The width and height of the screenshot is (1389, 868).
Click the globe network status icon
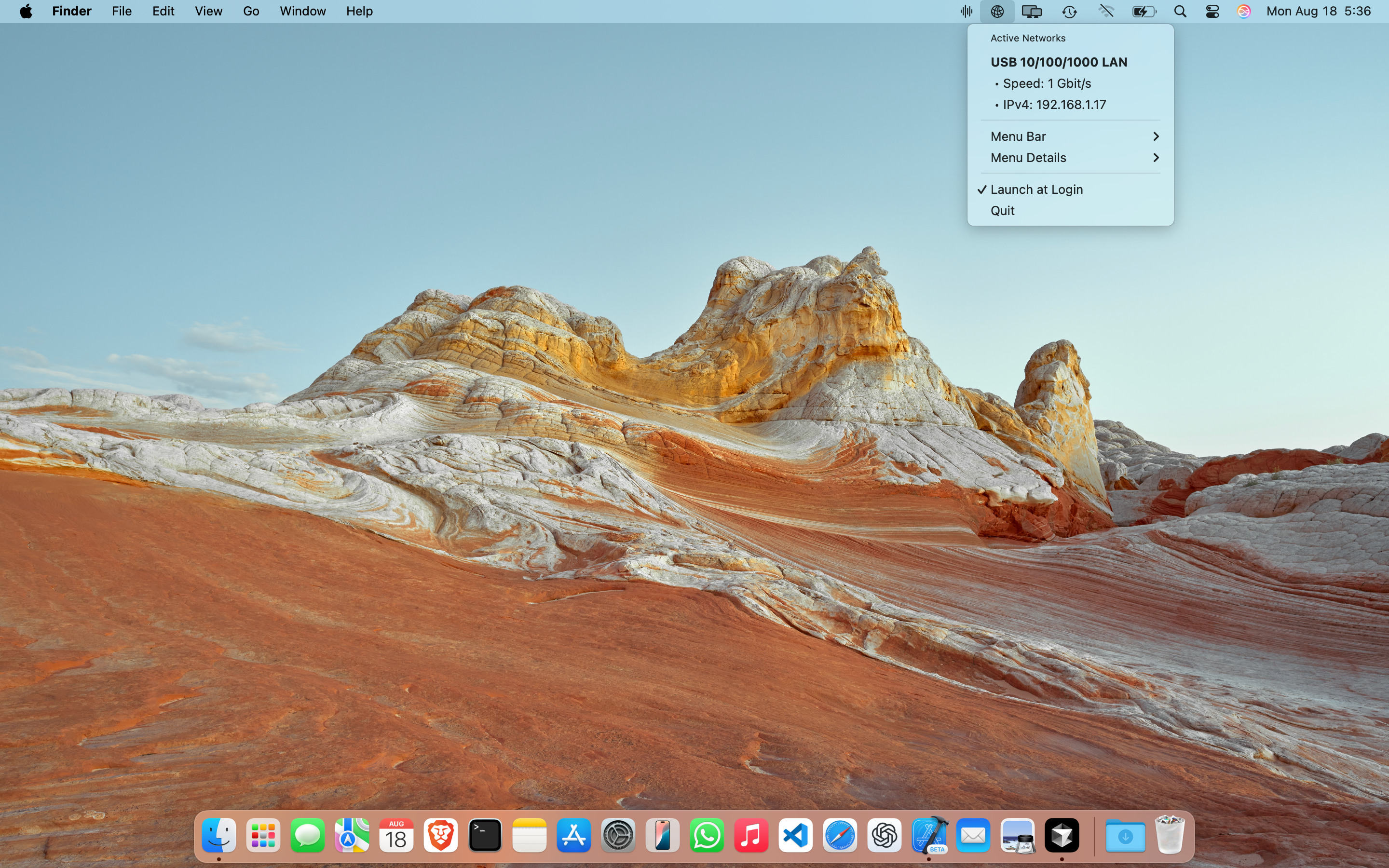click(x=997, y=12)
